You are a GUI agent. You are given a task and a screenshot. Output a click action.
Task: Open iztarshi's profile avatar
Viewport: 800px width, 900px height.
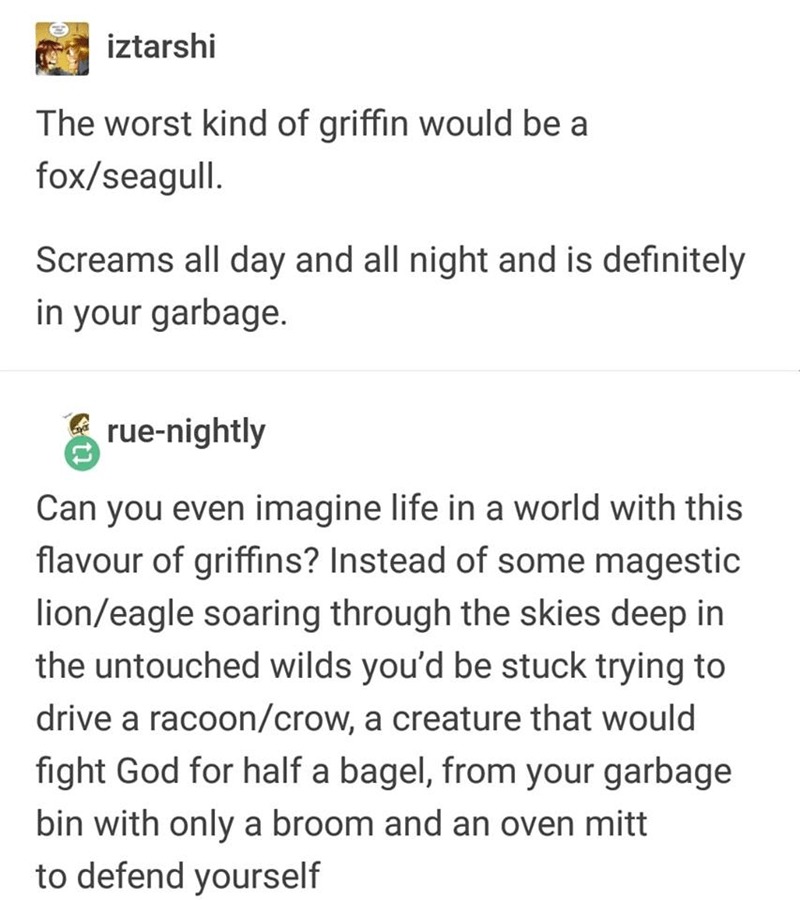[62, 49]
